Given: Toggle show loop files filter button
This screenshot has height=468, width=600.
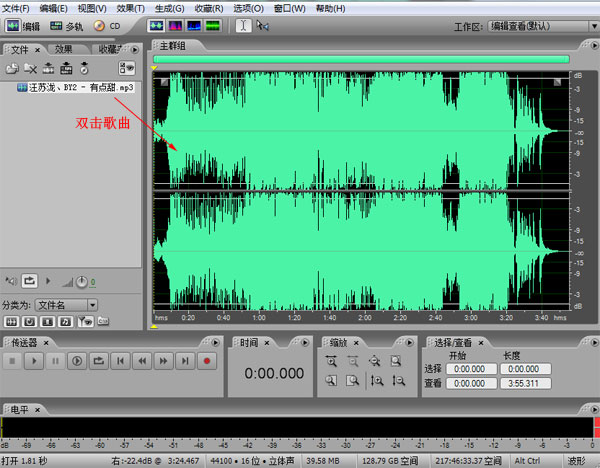Looking at the screenshot, I should click(x=29, y=322).
